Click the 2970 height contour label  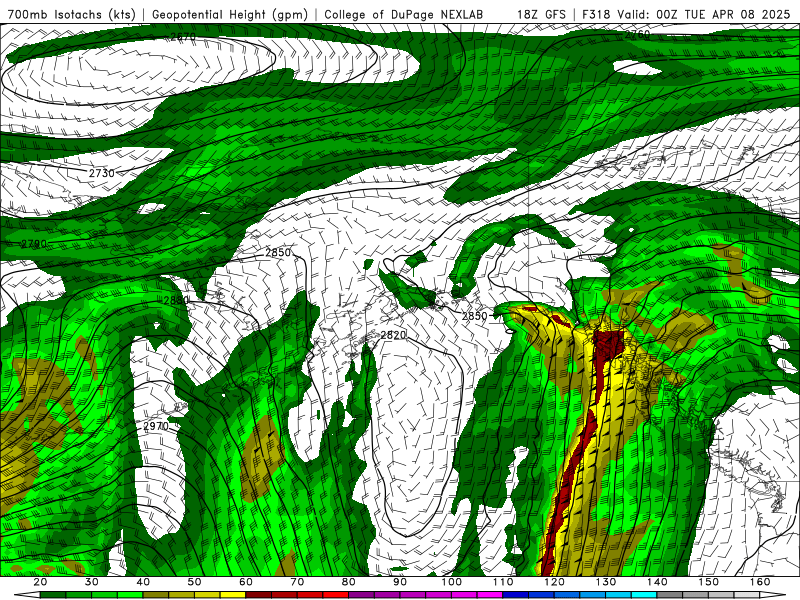point(156,426)
